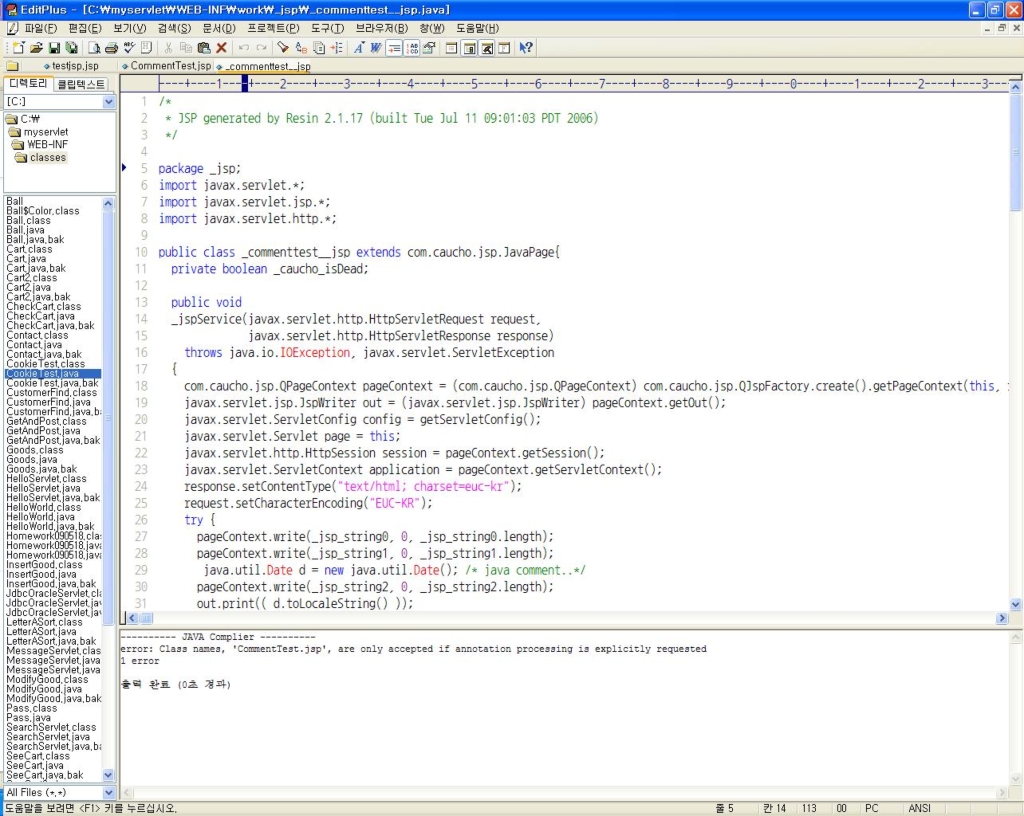Select the WEB-INF folder in the tree
Image resolution: width=1024 pixels, height=816 pixels.
[40, 144]
